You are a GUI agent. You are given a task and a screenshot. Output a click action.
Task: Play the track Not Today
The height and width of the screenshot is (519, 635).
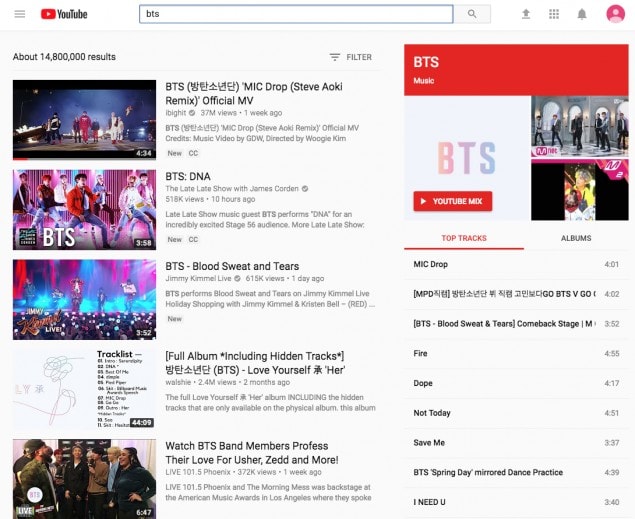click(x=432, y=413)
